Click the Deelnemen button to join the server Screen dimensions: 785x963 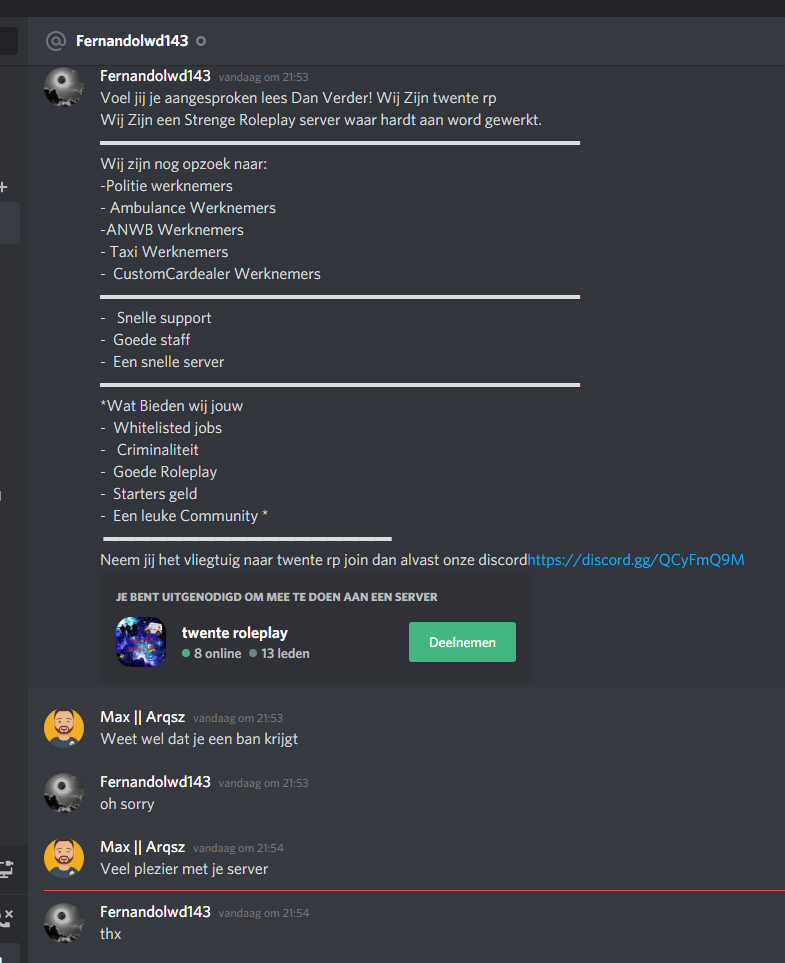[x=463, y=642]
